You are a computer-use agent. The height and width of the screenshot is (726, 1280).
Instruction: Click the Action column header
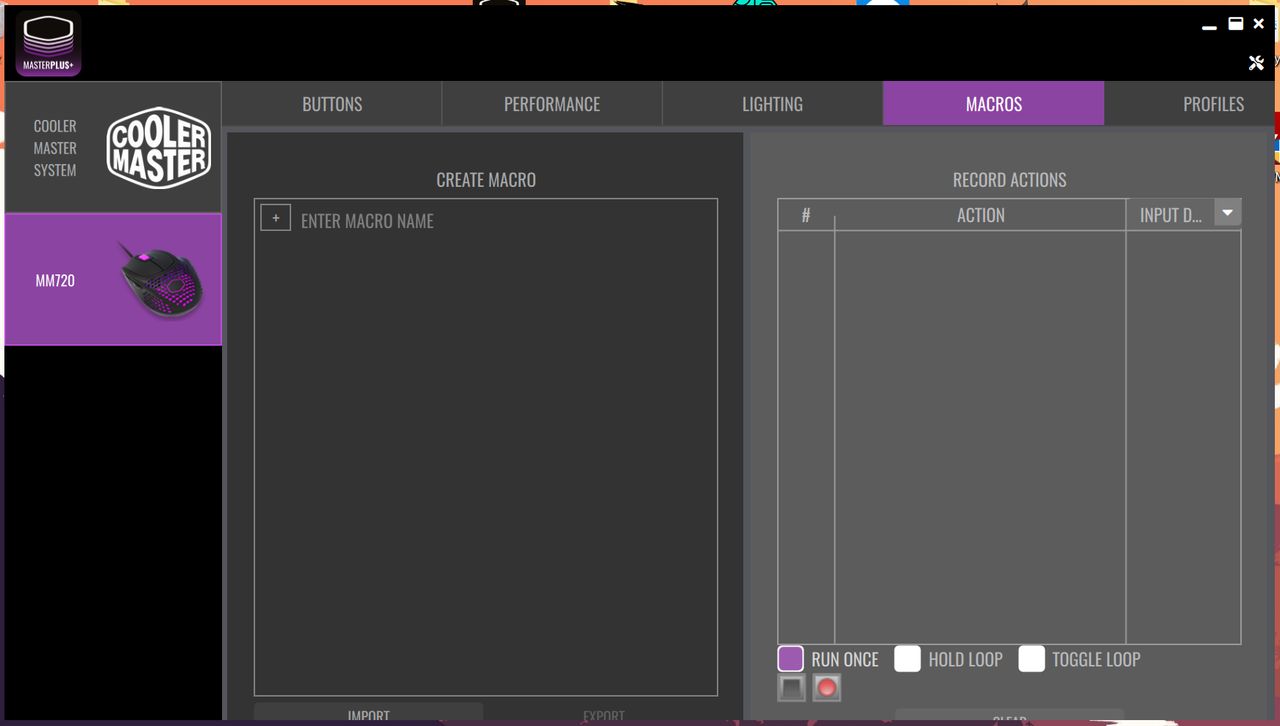click(980, 215)
